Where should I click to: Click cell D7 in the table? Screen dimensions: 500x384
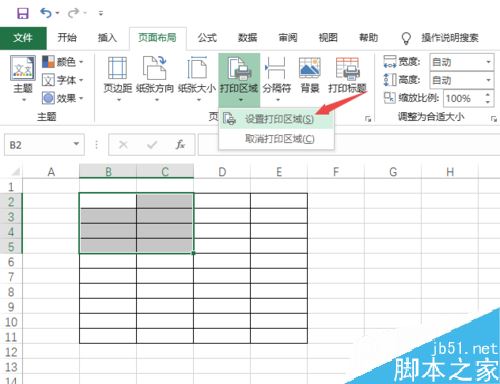coord(222,276)
